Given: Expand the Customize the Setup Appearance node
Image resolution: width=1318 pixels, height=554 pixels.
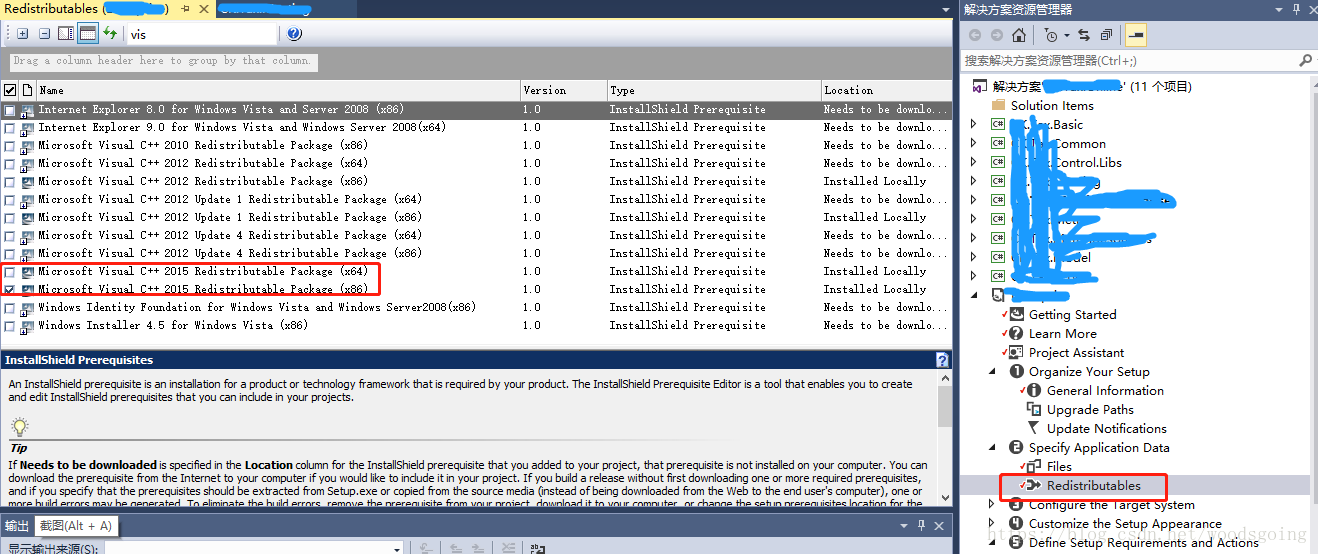Looking at the screenshot, I should (x=992, y=523).
